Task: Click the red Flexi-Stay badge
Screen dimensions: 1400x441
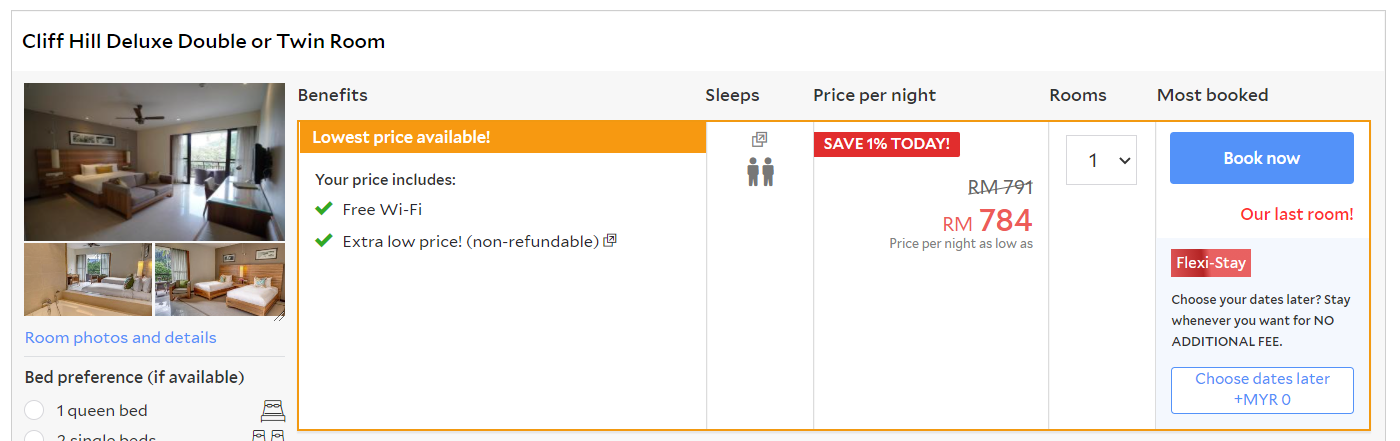Action: 1211,263
